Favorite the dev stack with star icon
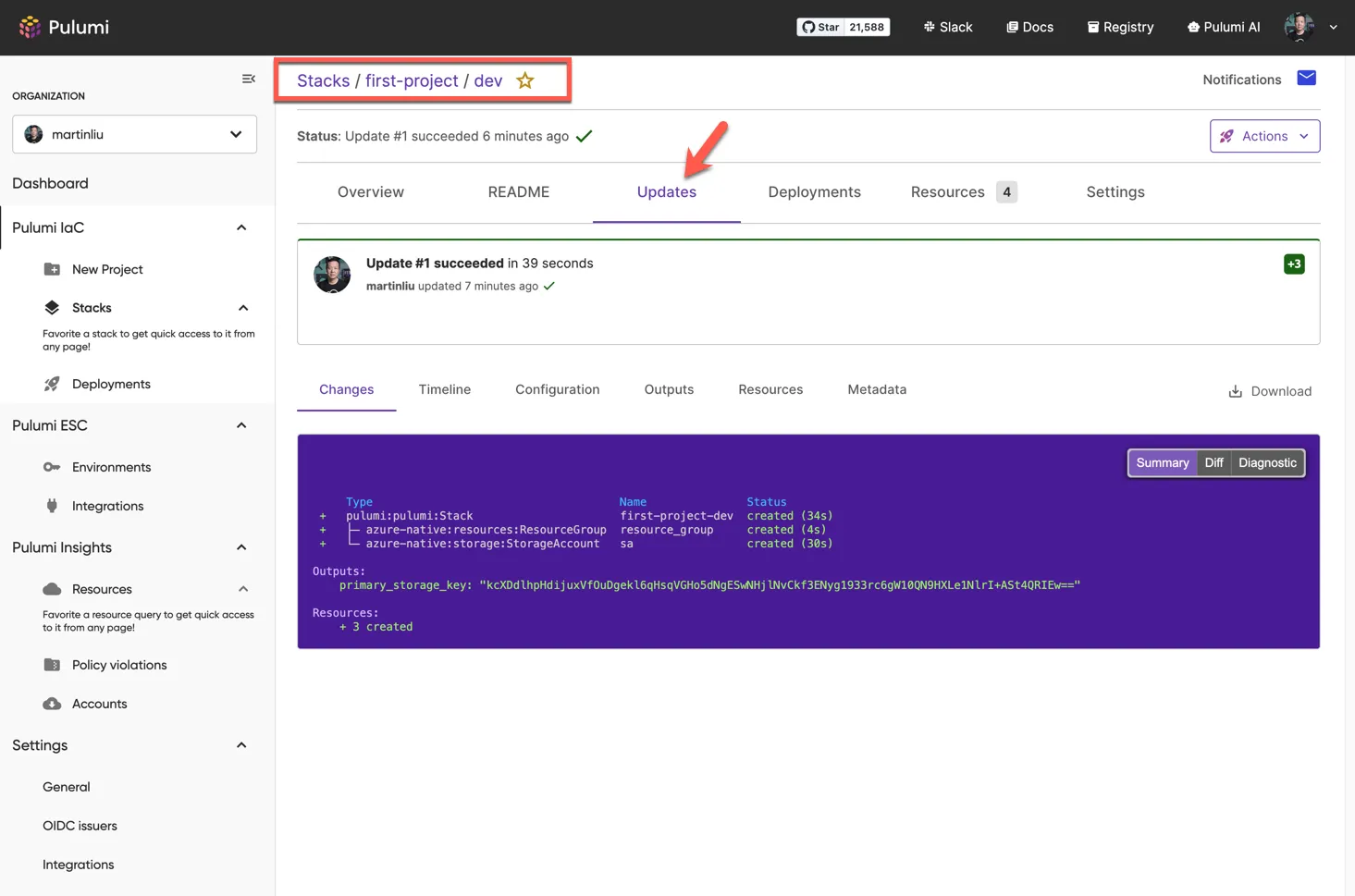 pyautogui.click(x=525, y=80)
